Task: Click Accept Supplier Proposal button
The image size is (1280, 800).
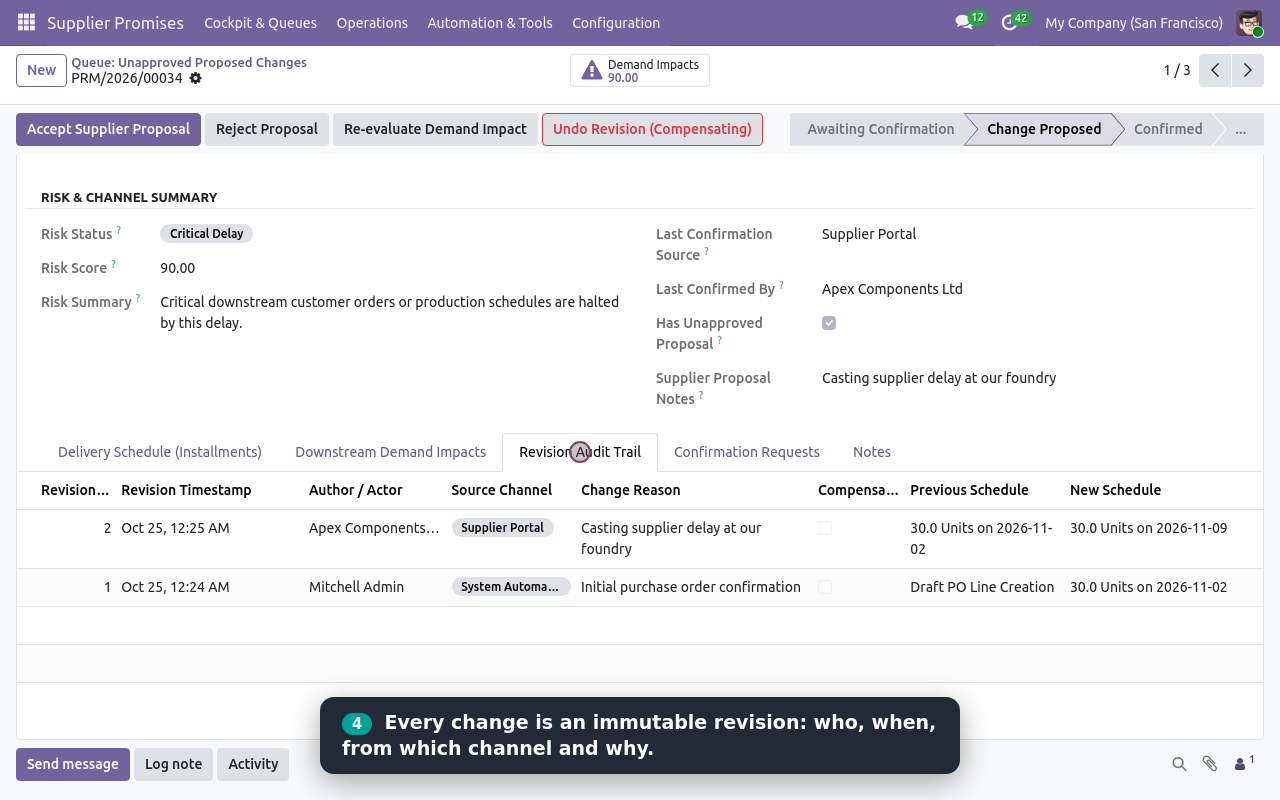Action: coord(108,129)
